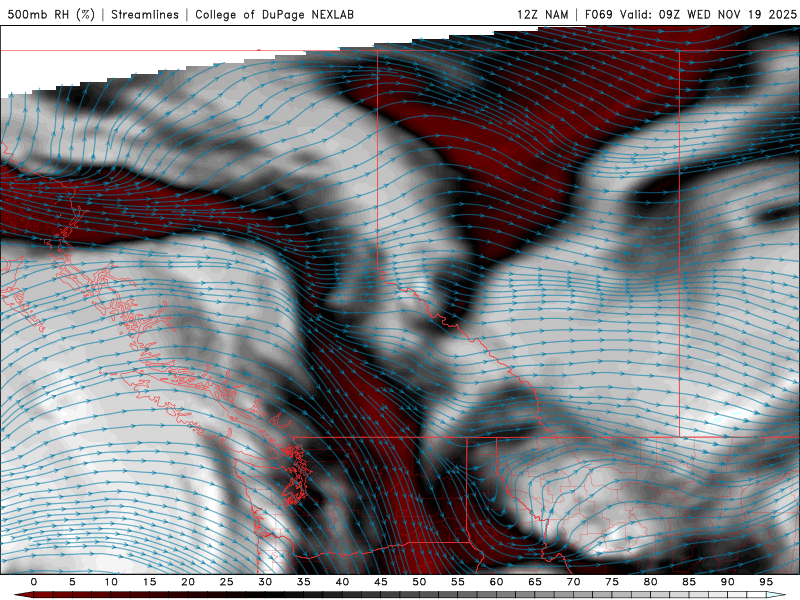The height and width of the screenshot is (600, 800).
Task: Click colorbar label "10"
Action: [x=111, y=582]
